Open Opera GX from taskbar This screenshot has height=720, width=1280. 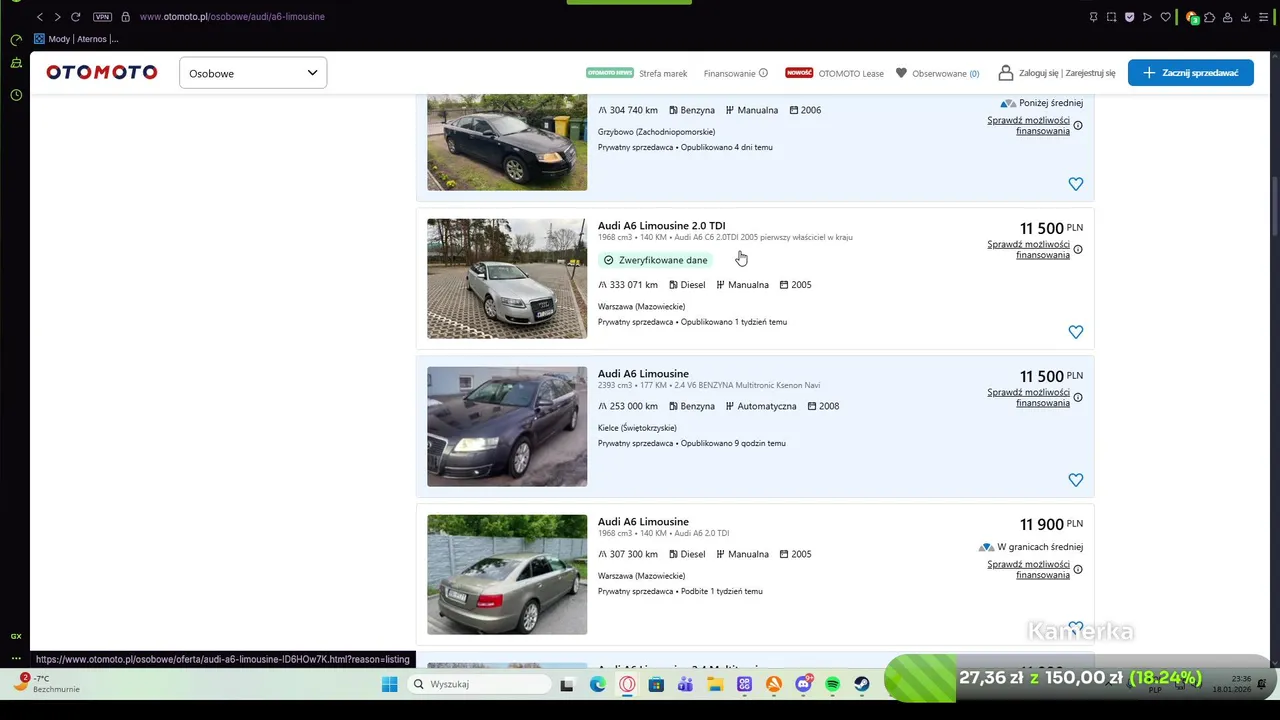(627, 685)
